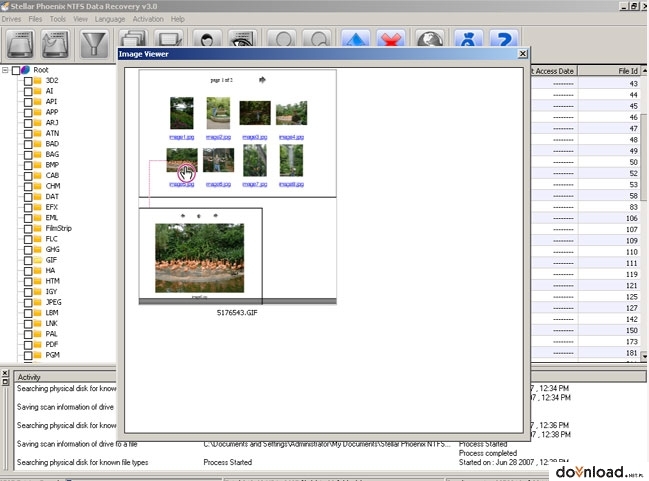Select the LNK folder in the tree
649x481 pixels.
[x=51, y=323]
